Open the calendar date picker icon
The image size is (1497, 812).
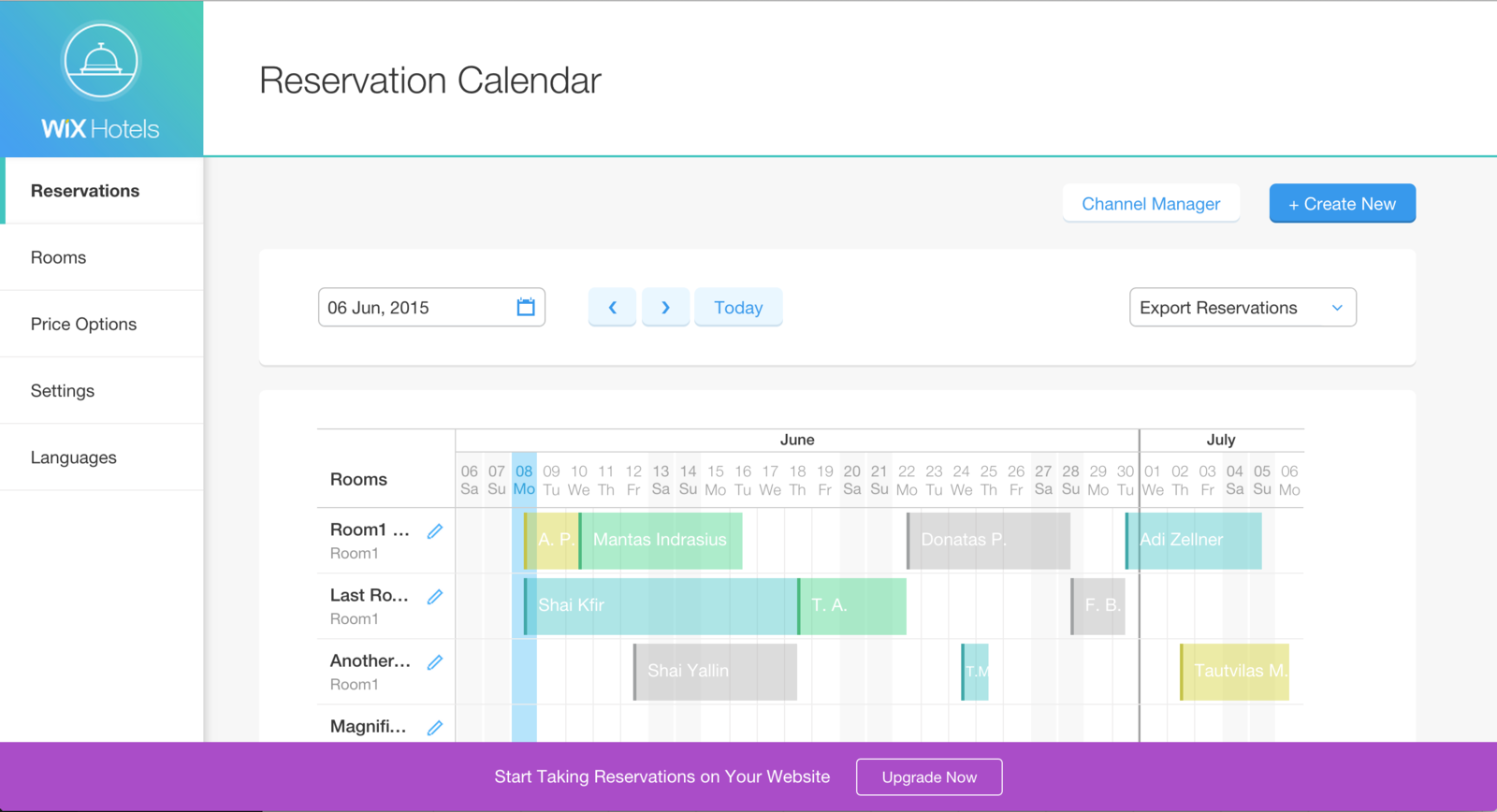point(526,307)
